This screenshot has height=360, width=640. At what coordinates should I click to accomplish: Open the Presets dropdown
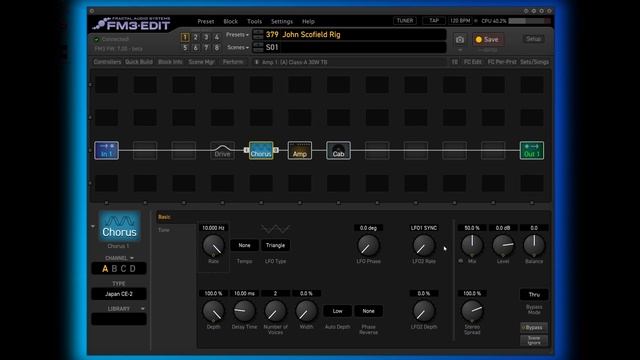pos(237,35)
